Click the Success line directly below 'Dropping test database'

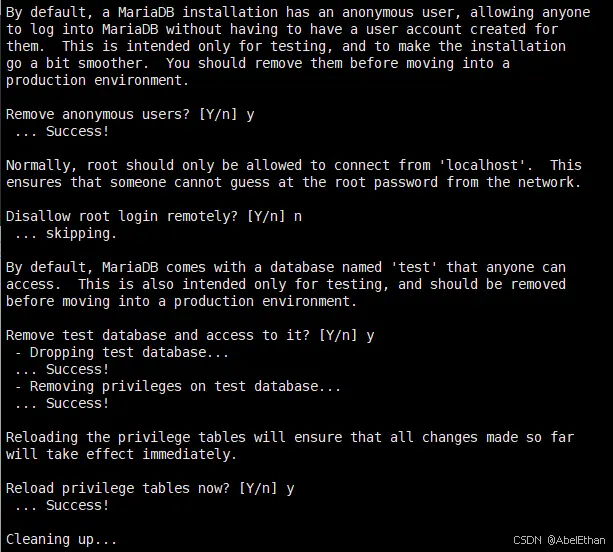tap(62, 369)
